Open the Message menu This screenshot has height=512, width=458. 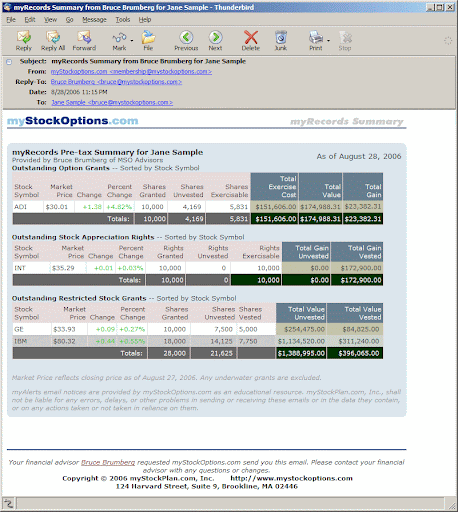point(94,20)
